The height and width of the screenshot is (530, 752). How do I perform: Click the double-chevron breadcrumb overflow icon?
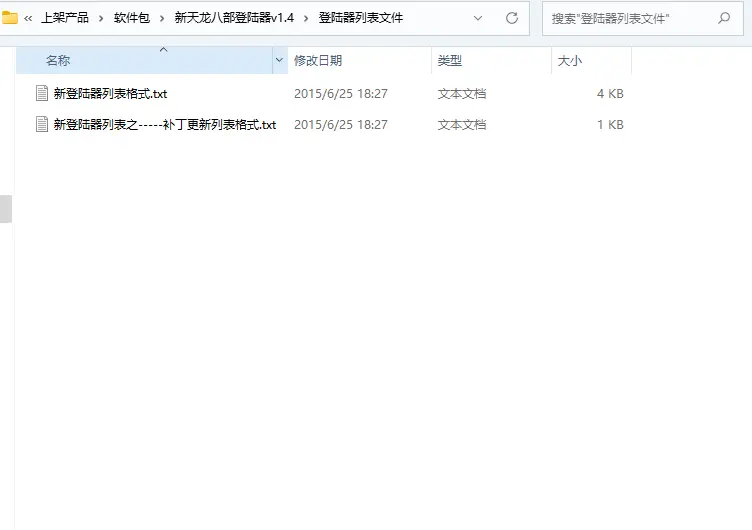[28, 18]
